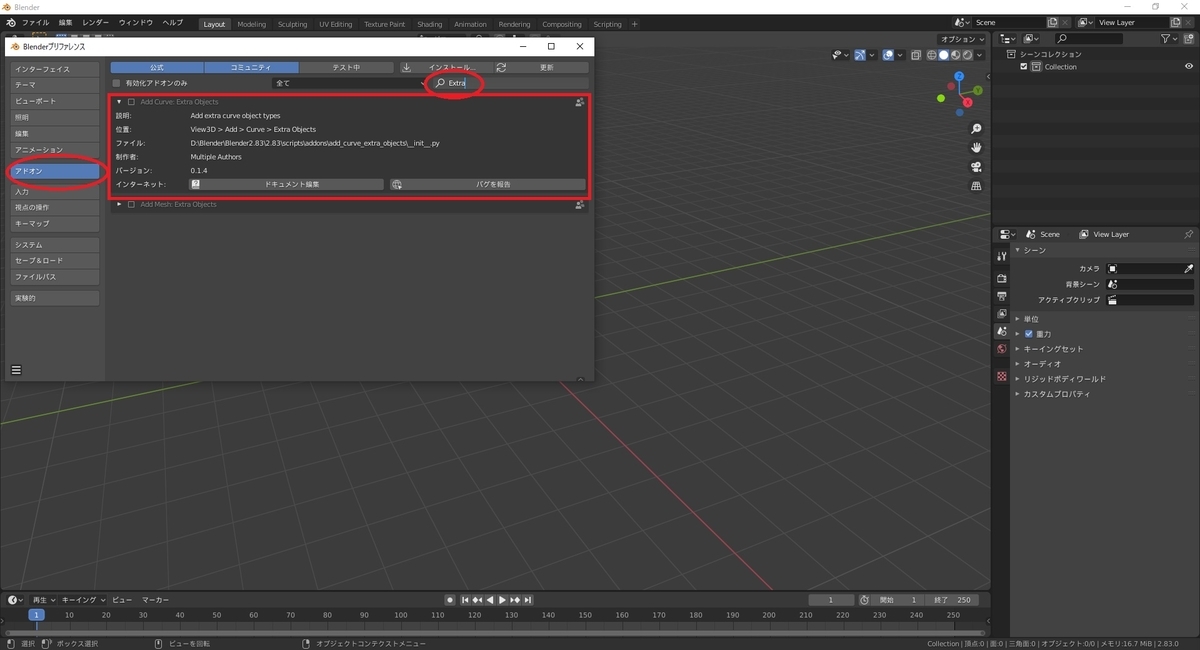The image size is (1200, 650).
Task: Click the X axis on the navigation gizmo
Action: click(x=968, y=102)
